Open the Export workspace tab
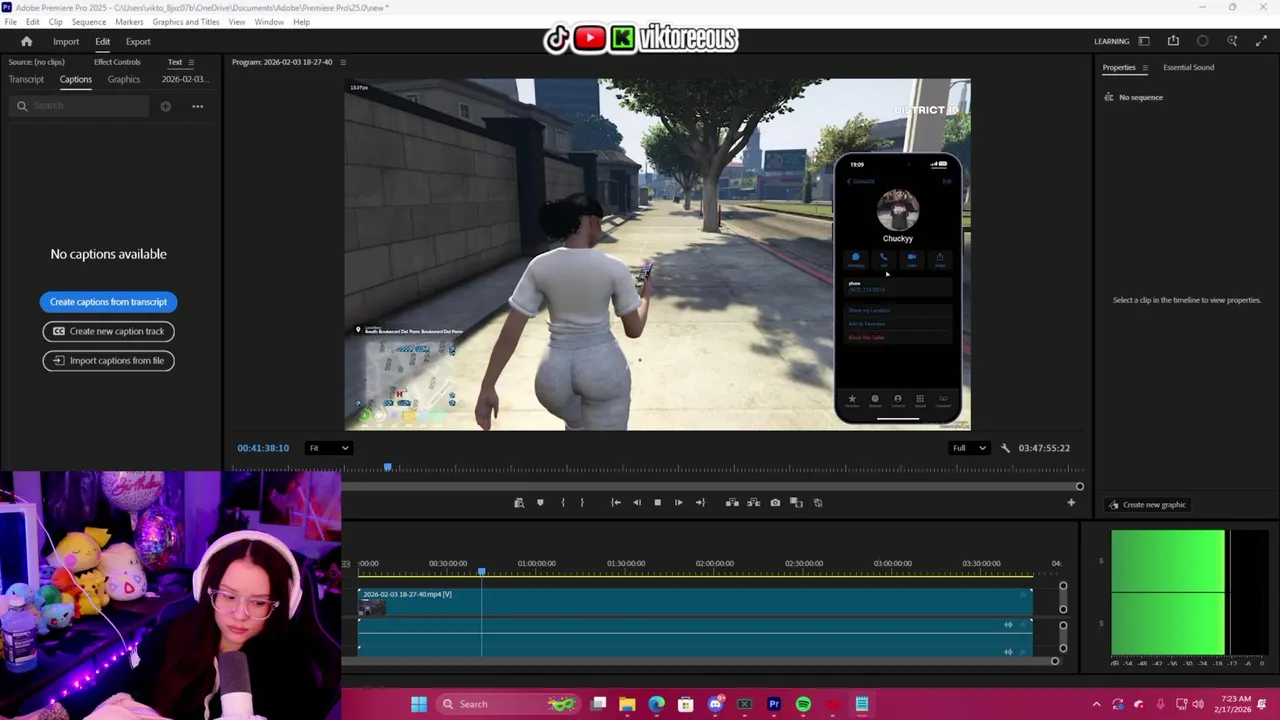1280x720 pixels. click(138, 41)
